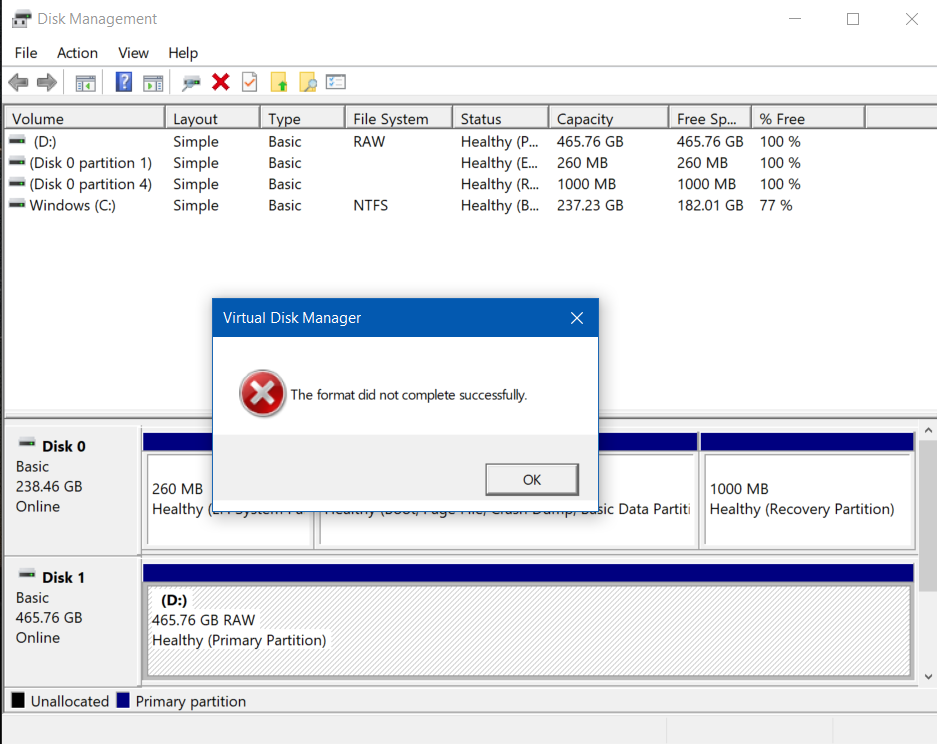Click the disk icon next to Disk 1 label
Screen dimensions: 937x744
click(x=27, y=574)
